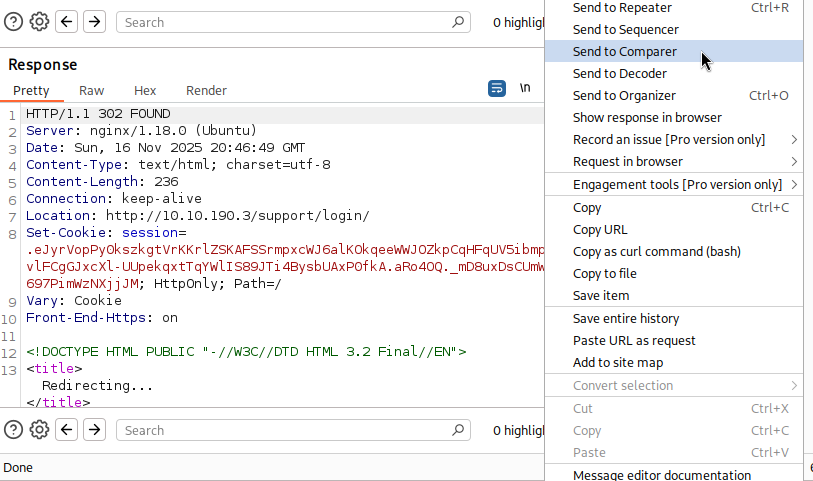Switch to the Pretty response tab
This screenshot has width=813, height=481.
pyautogui.click(x=31, y=90)
